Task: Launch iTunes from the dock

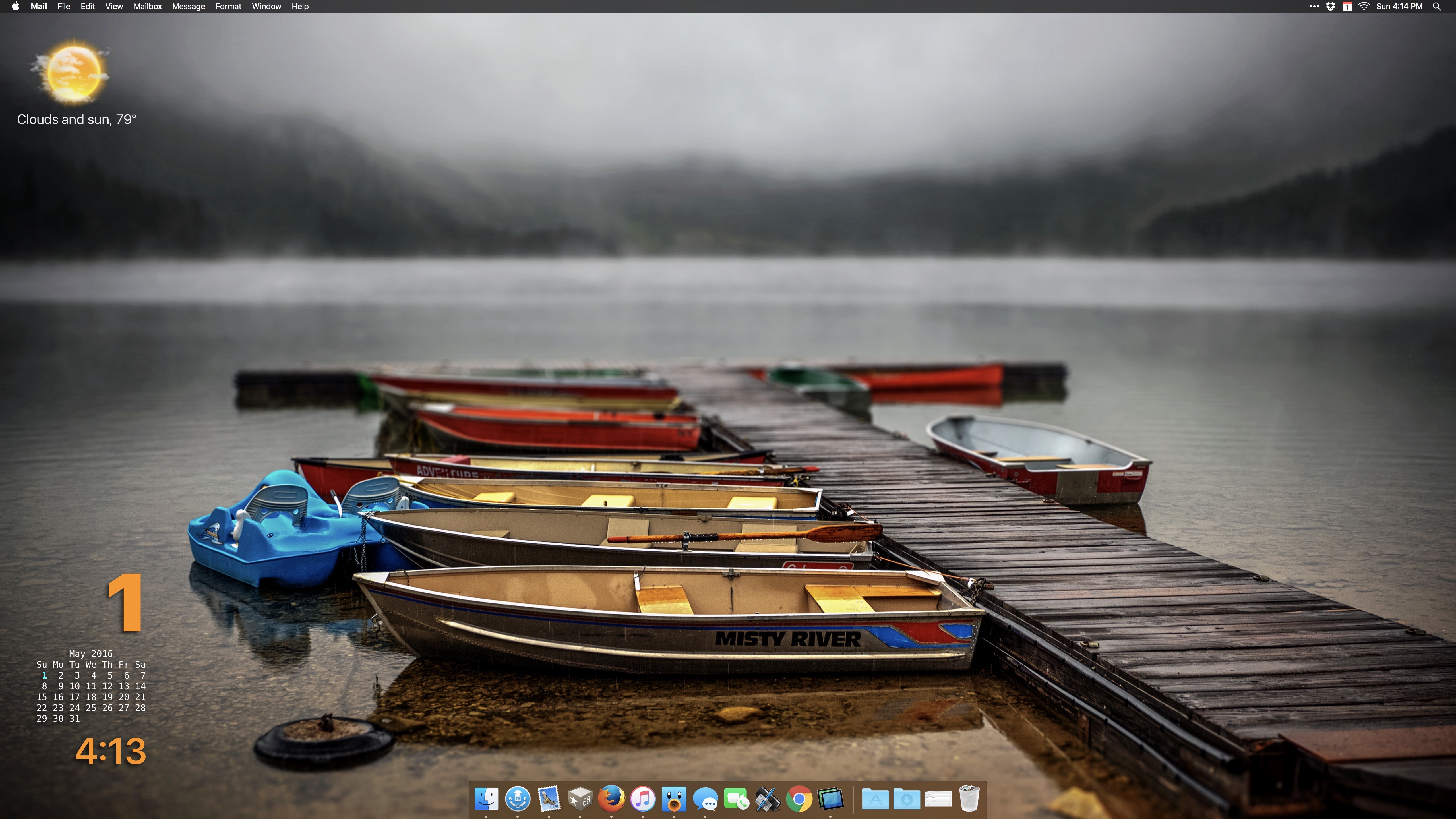Action: [643, 799]
